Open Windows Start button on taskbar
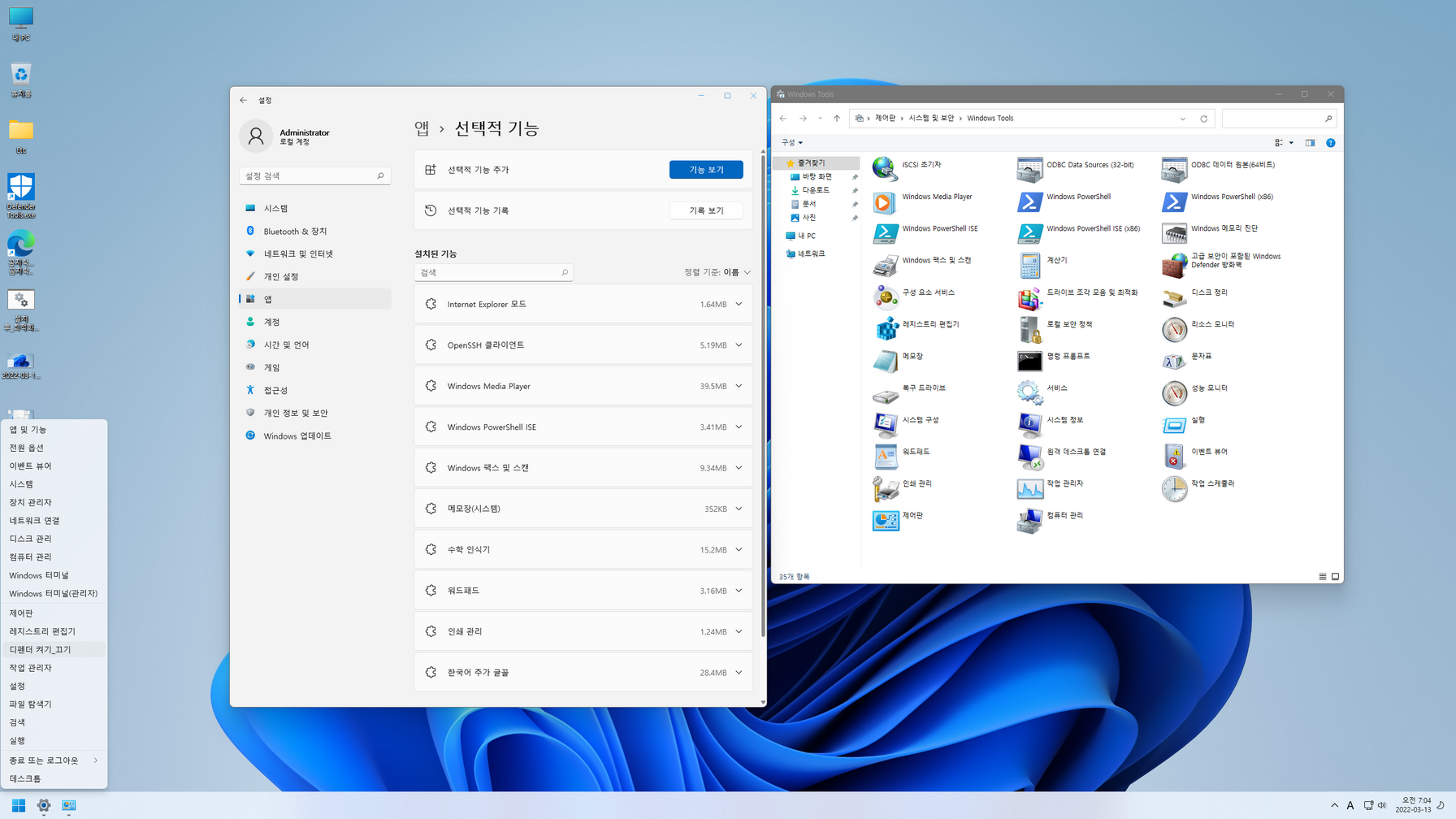Viewport: 1456px width, 819px height. pos(18,805)
